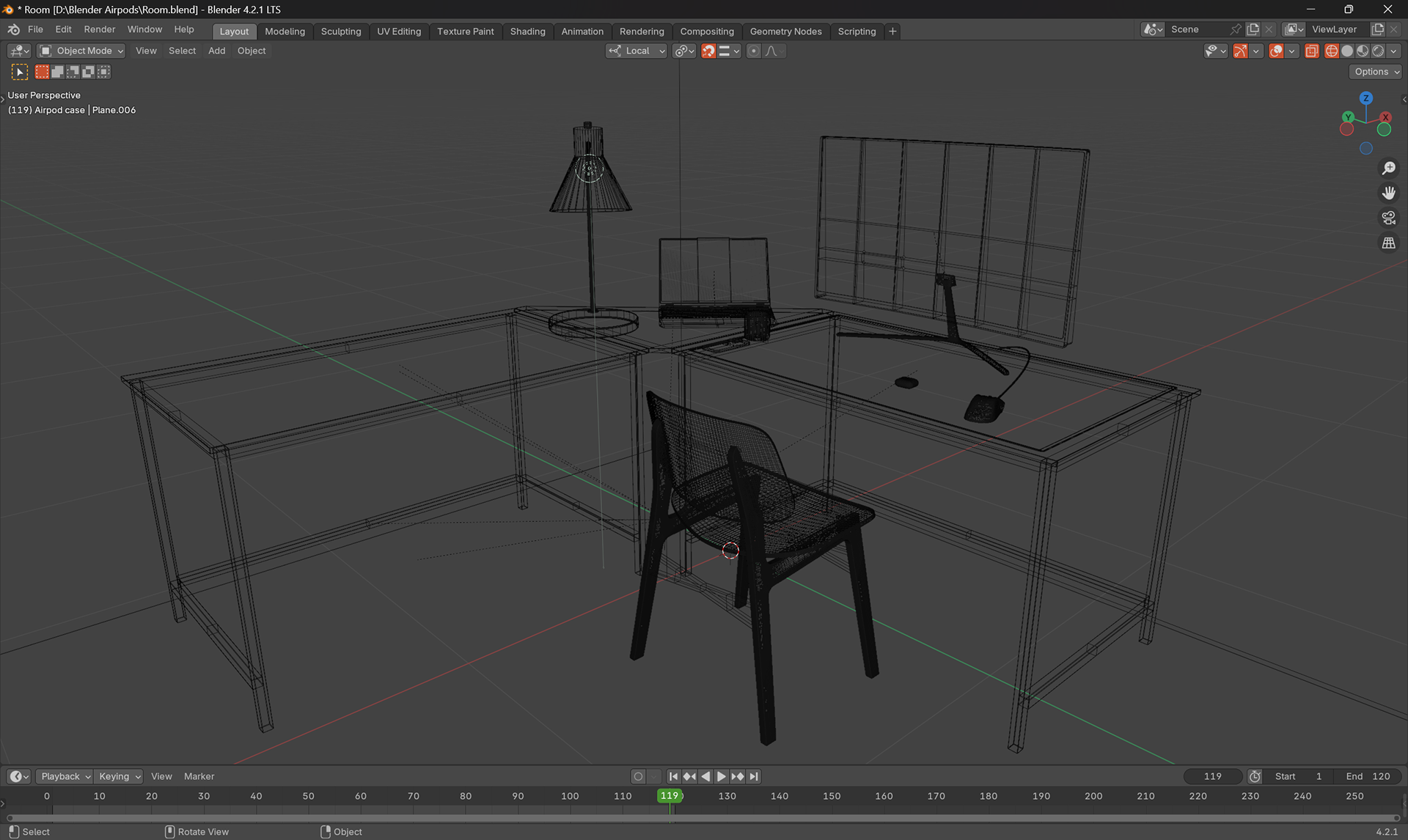Click the zoom viewport magnifier icon
Image resolution: width=1408 pixels, height=840 pixels.
[1388, 169]
